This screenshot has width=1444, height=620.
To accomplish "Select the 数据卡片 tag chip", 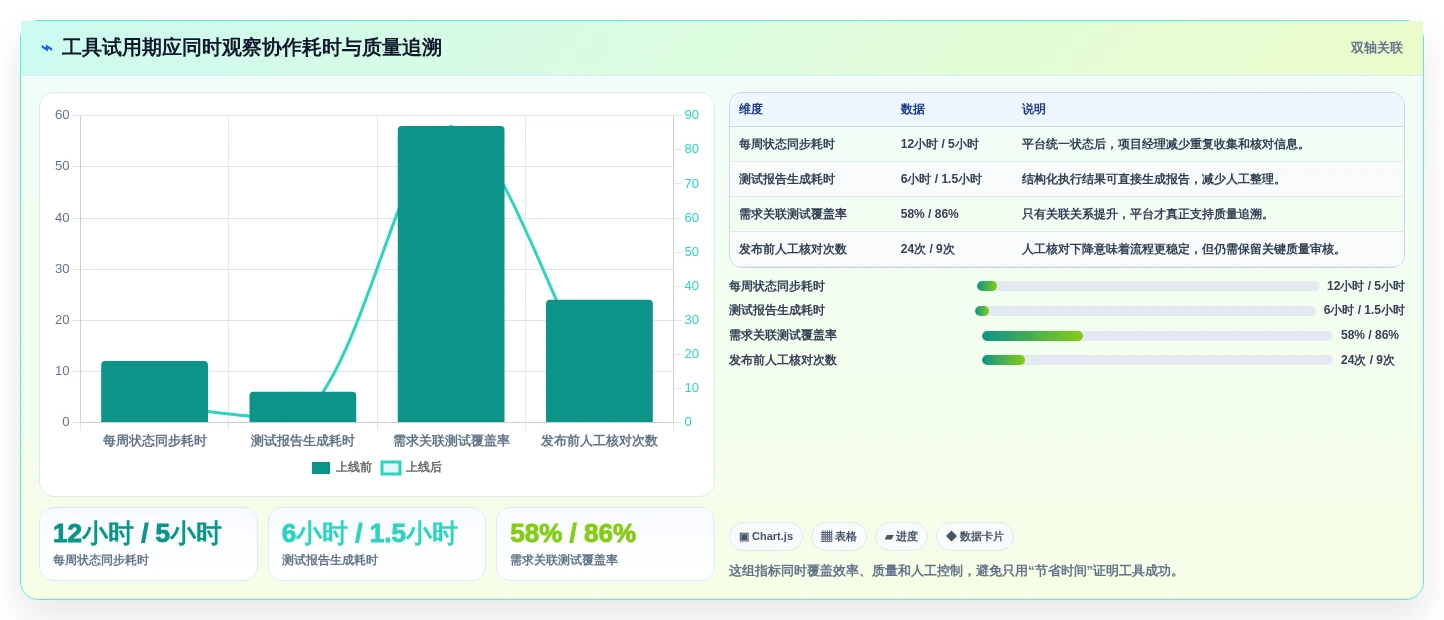I will pyautogui.click(x=975, y=536).
